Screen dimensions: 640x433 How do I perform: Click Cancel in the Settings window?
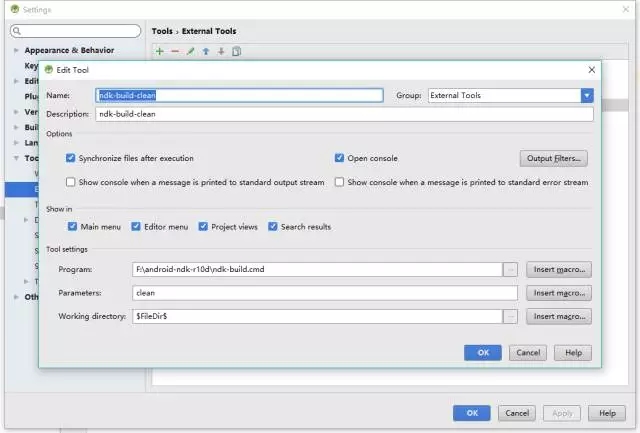click(517, 413)
